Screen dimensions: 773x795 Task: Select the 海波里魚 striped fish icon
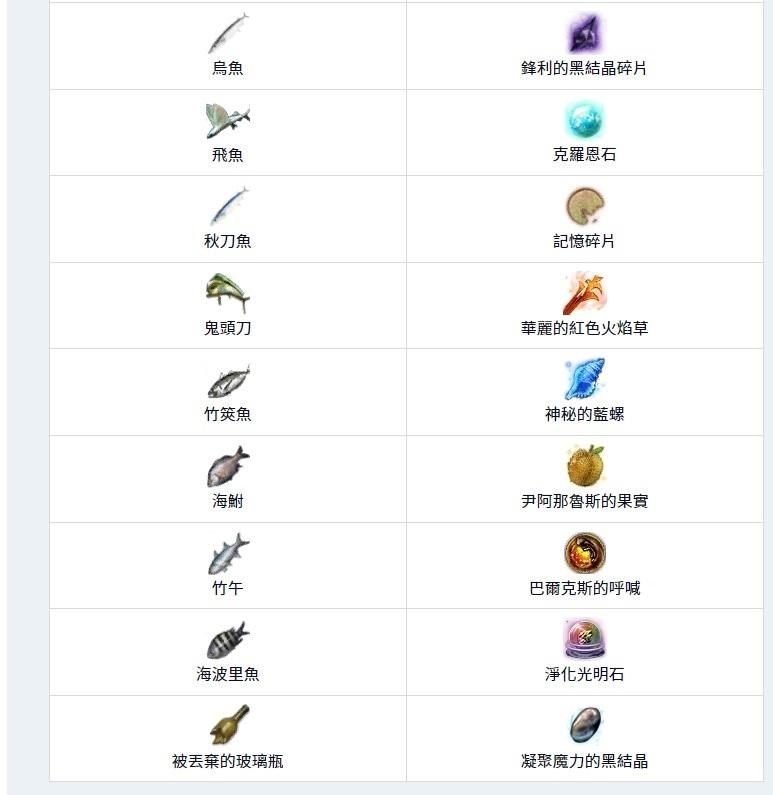[228, 640]
